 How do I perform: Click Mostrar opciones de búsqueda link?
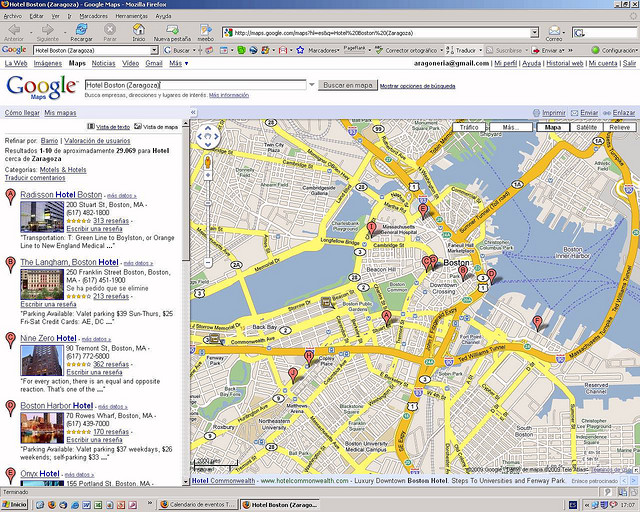tap(418, 86)
